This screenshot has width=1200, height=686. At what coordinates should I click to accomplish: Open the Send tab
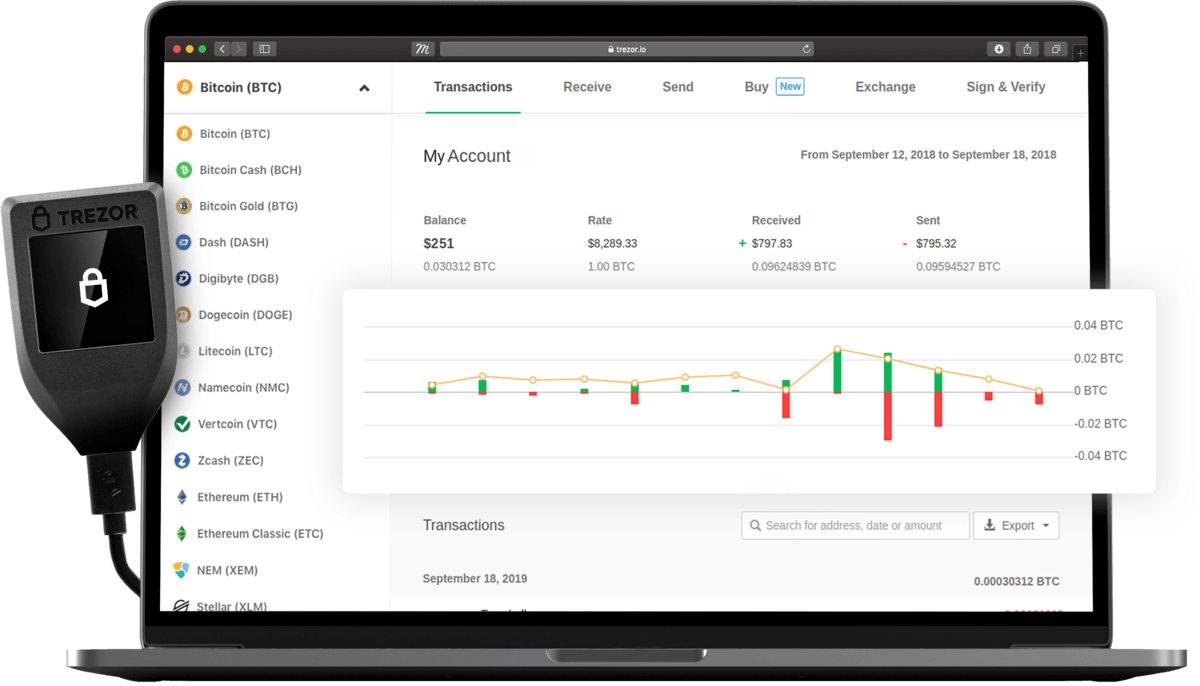(678, 87)
